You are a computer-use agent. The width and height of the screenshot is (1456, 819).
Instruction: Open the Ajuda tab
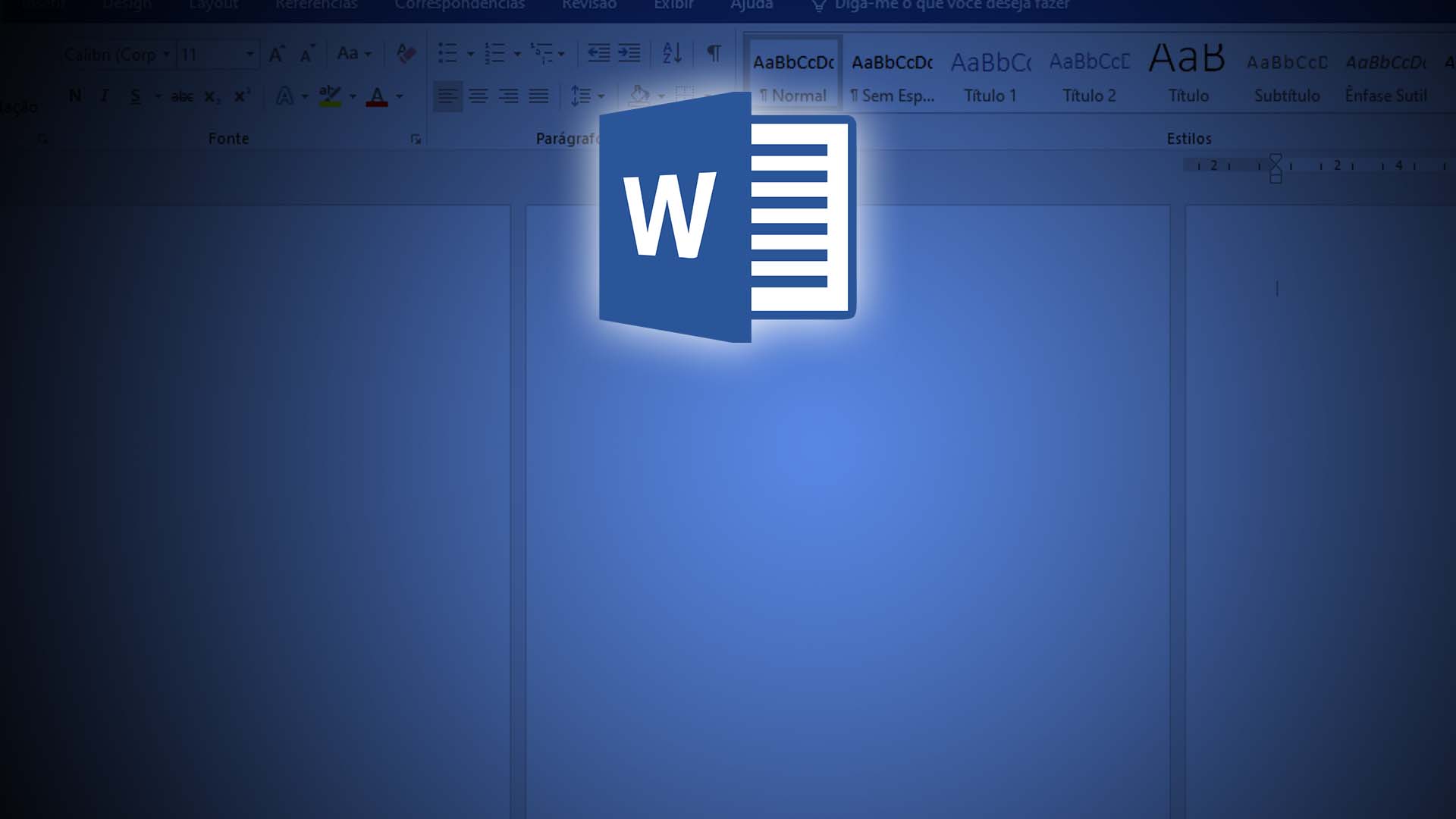tap(752, 5)
